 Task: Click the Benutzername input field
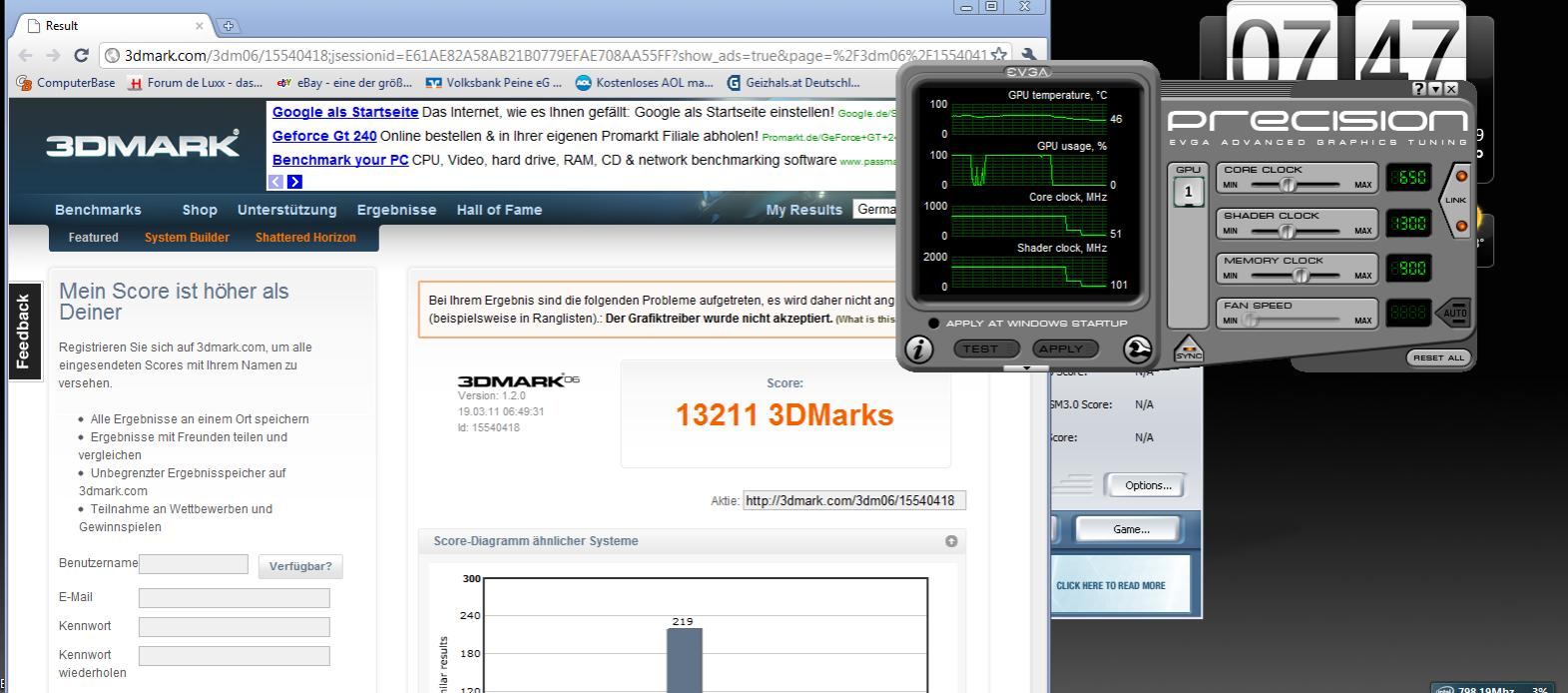tap(194, 564)
